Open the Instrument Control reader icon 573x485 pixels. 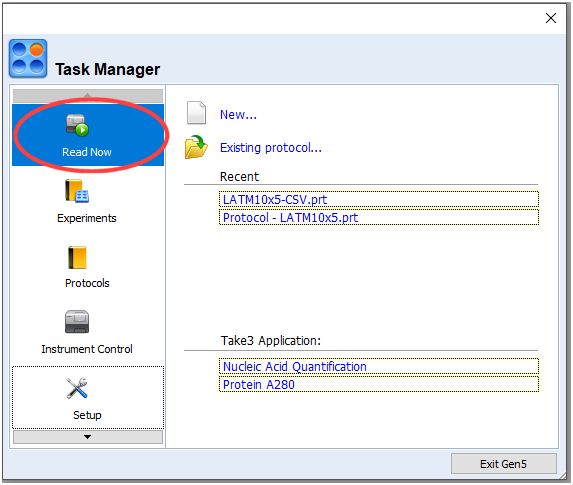pyautogui.click(x=77, y=322)
